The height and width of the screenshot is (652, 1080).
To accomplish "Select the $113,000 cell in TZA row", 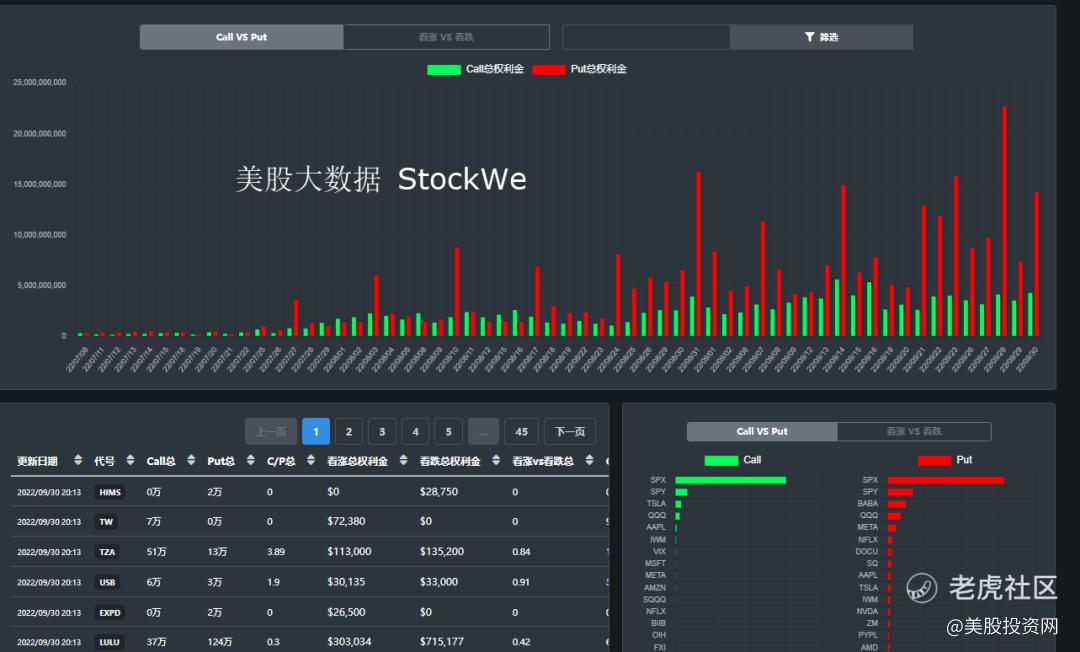I will (349, 551).
